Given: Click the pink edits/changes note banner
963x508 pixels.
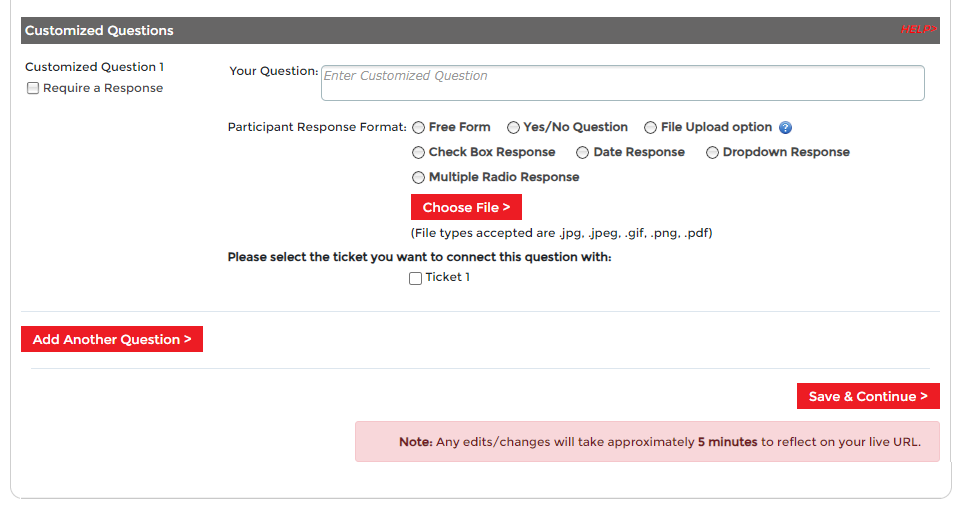Looking at the screenshot, I should (x=647, y=442).
